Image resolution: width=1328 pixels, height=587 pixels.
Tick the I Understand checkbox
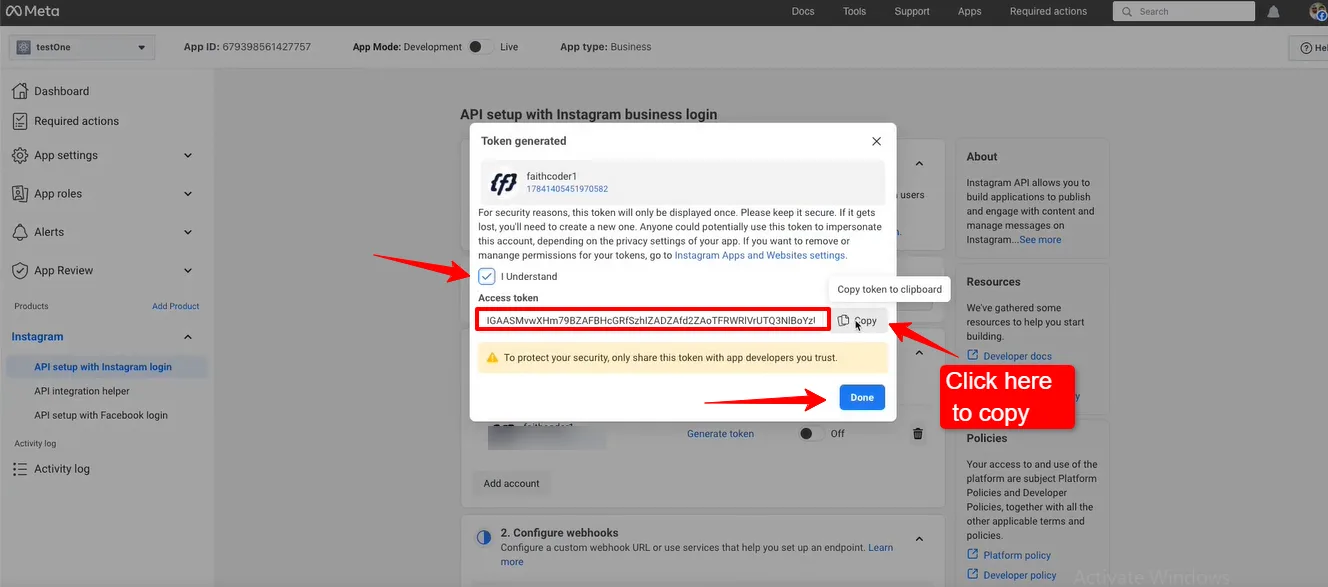(x=487, y=276)
